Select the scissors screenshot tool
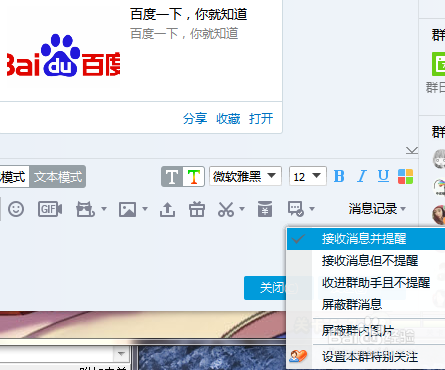 226,209
